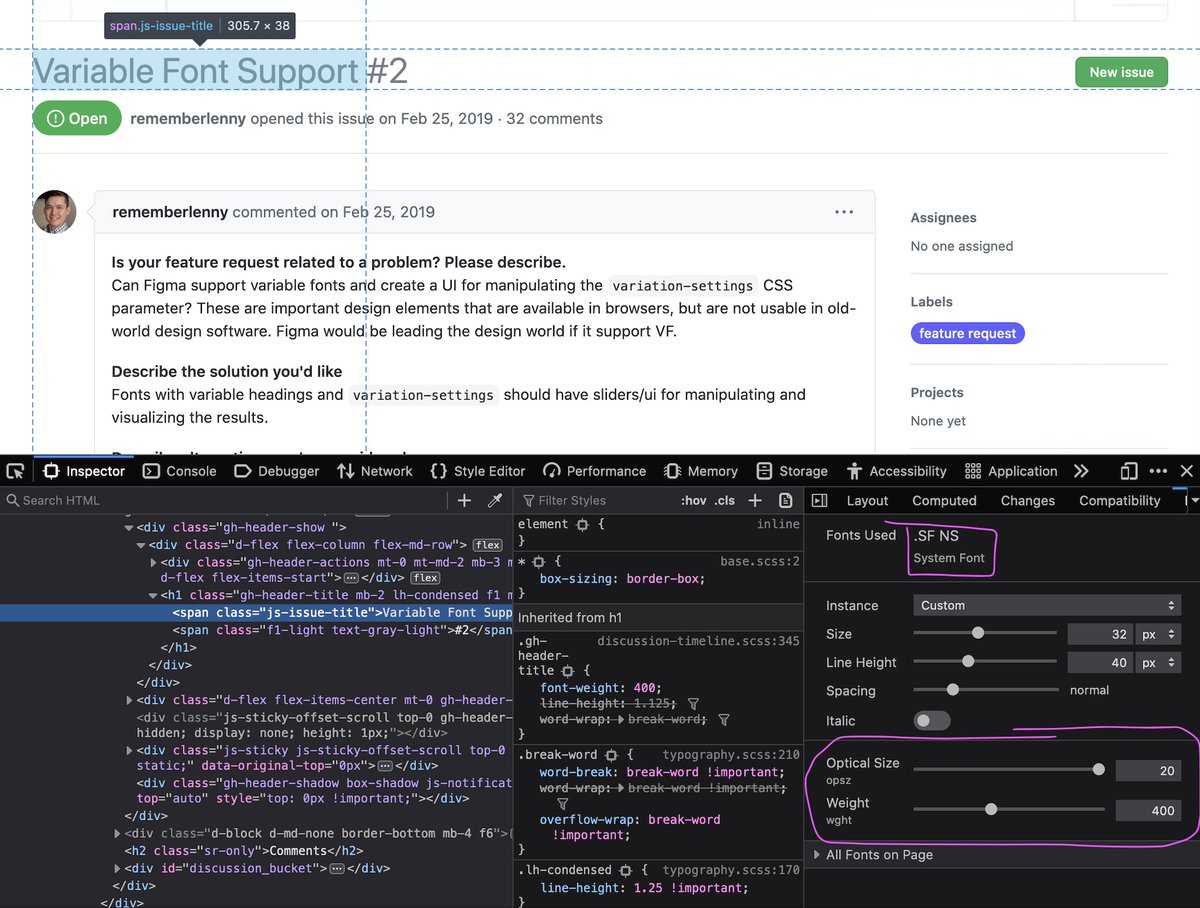Image resolution: width=1200 pixels, height=908 pixels.
Task: Select the f1-light text-gray-light span node
Action: pos(342,630)
